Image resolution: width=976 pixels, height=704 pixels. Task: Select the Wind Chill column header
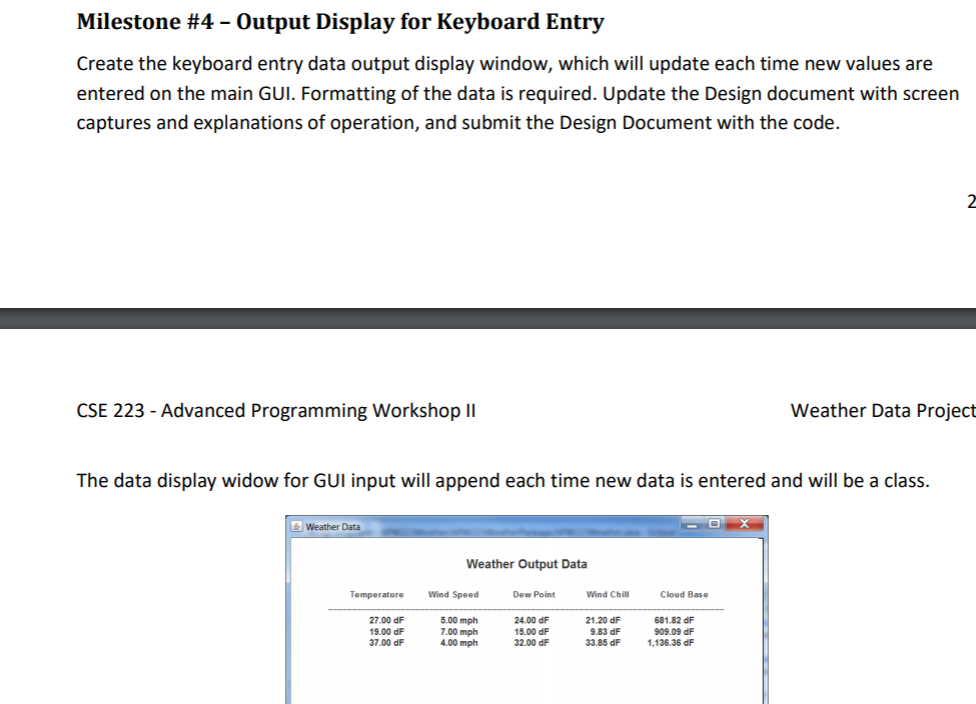tap(607, 595)
